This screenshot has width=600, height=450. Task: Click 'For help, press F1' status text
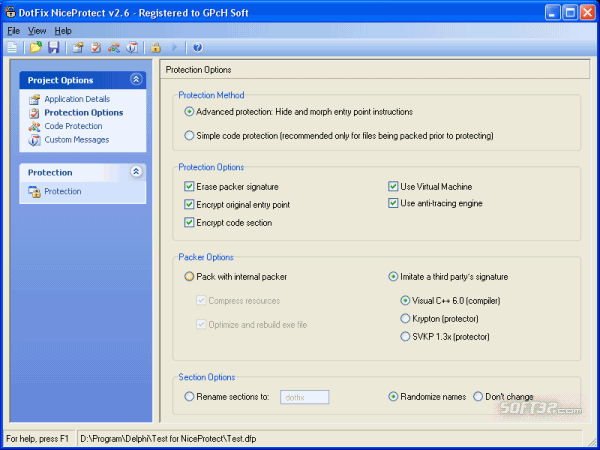[x=37, y=439]
